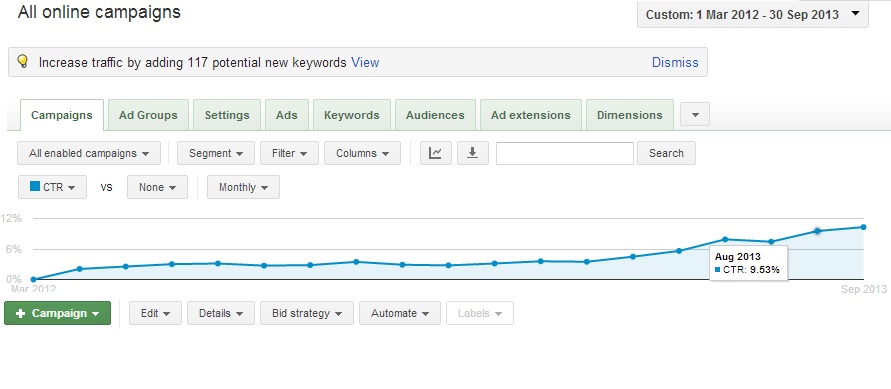Open the Bid strategy menu
891x389 pixels.
click(307, 313)
